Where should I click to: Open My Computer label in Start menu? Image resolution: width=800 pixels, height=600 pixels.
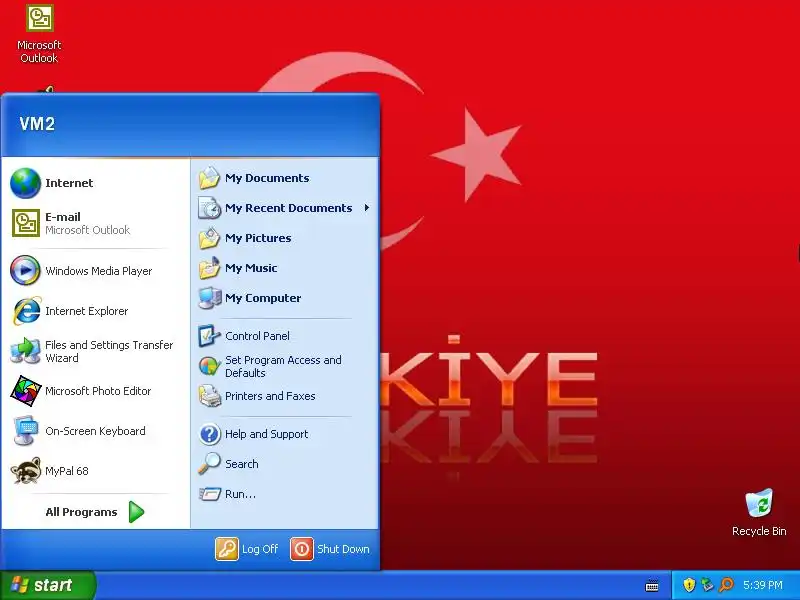pos(263,298)
